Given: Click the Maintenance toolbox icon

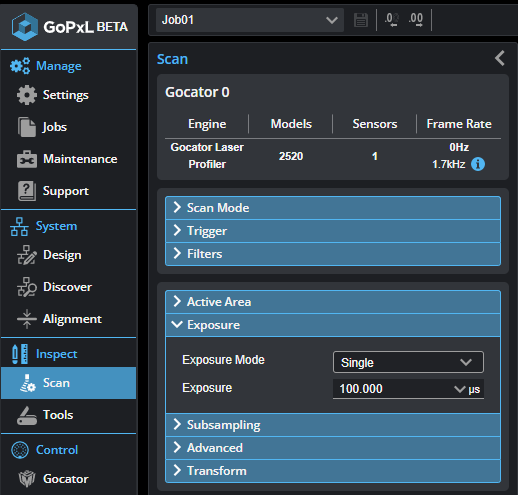Looking at the screenshot, I should click(27, 159).
